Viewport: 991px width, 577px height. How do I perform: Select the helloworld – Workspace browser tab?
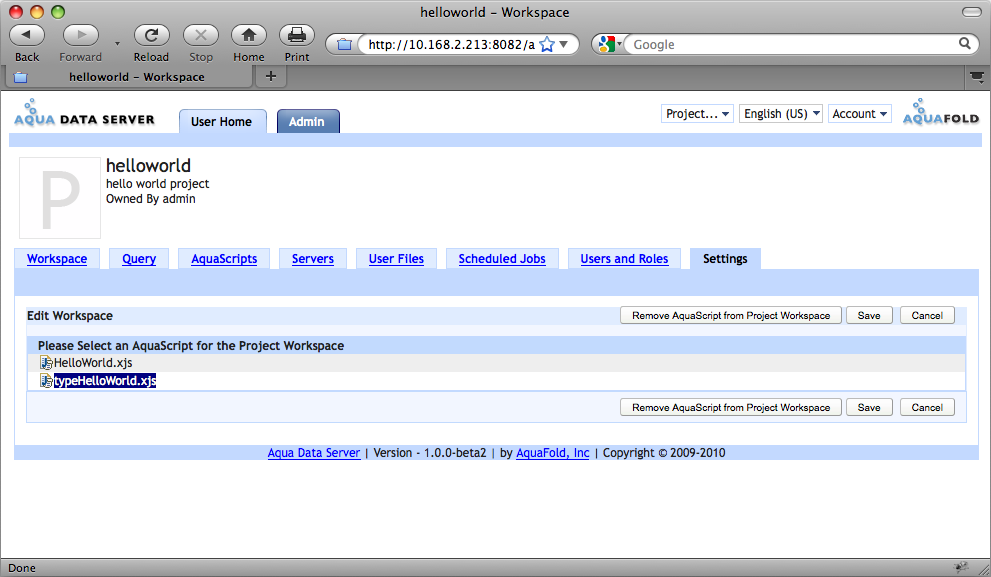point(130,77)
